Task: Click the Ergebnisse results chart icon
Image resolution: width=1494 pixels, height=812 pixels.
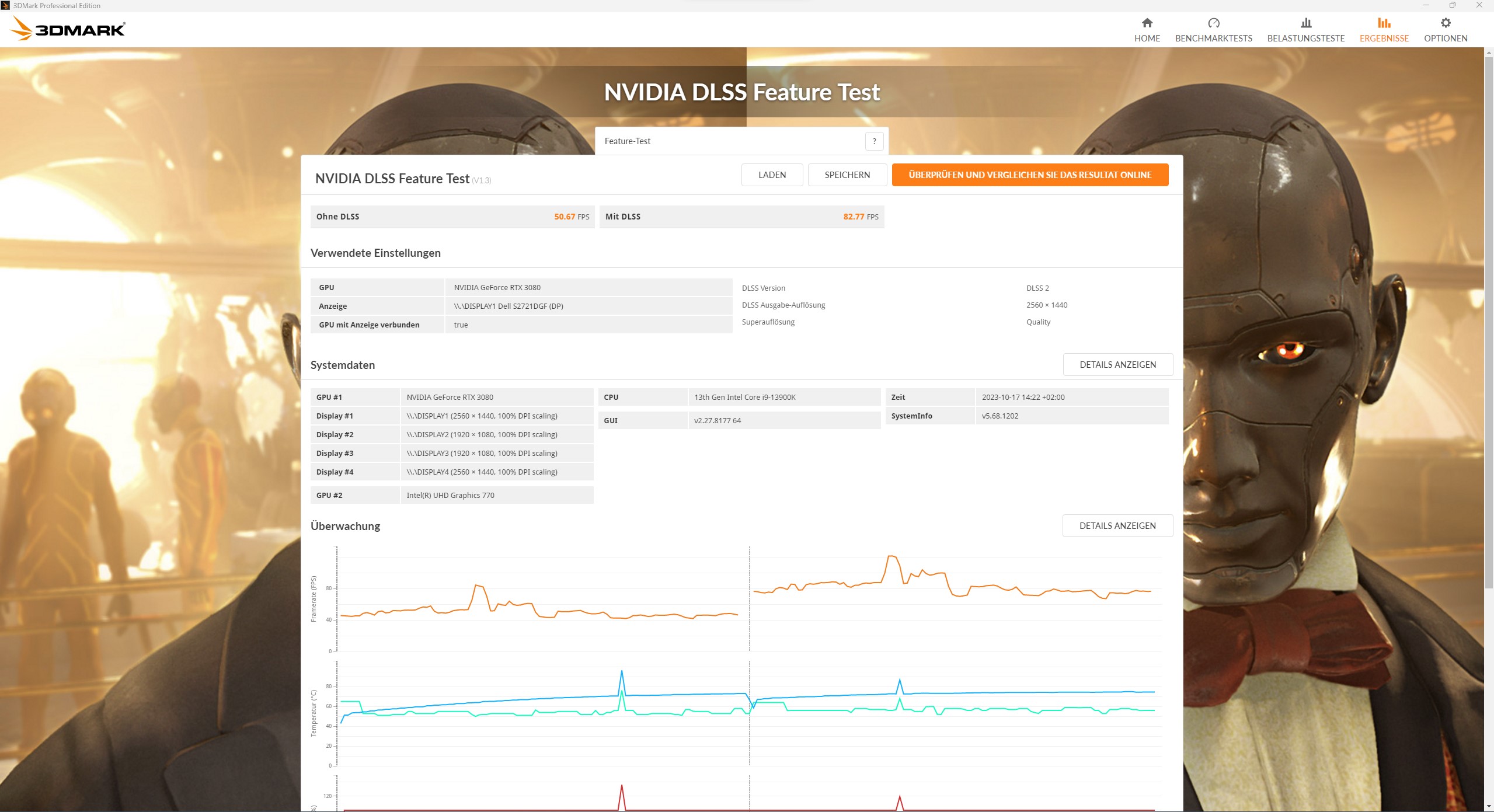Action: (x=1384, y=23)
